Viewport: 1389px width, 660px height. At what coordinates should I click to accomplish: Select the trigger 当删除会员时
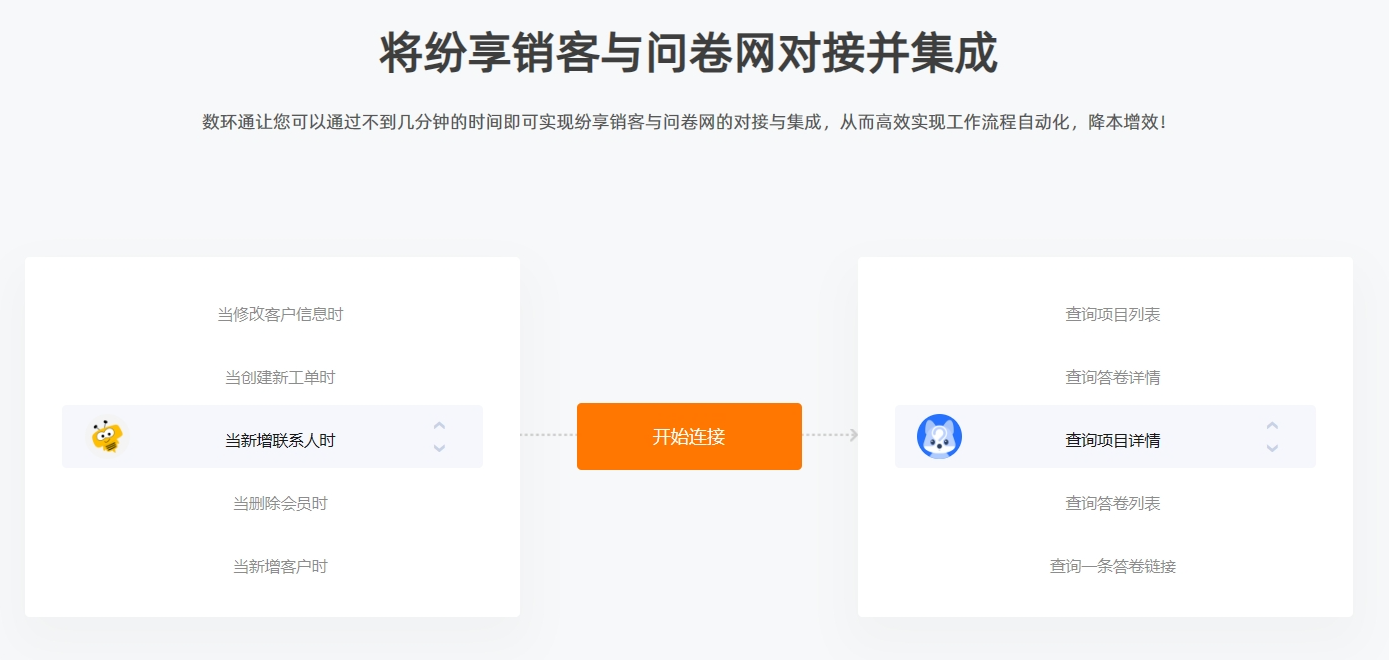[280, 503]
